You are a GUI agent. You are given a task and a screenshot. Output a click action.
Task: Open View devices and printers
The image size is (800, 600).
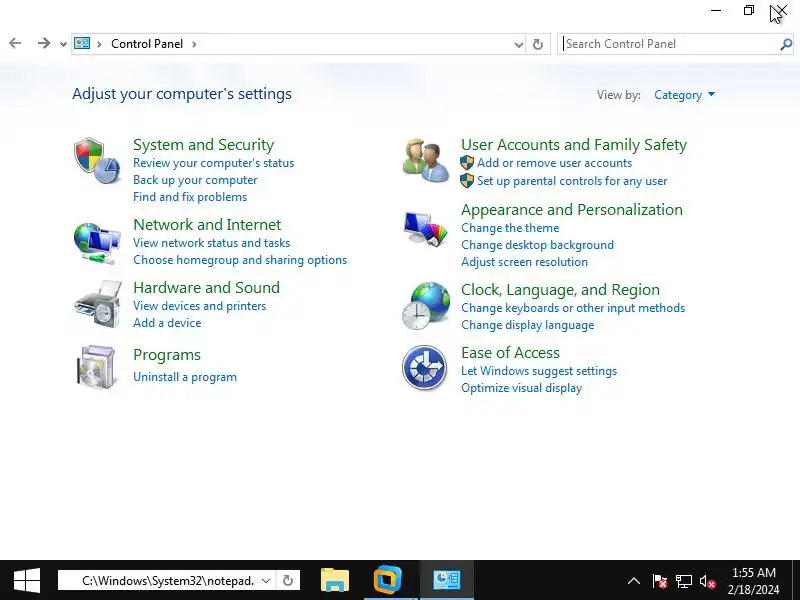[199, 306]
